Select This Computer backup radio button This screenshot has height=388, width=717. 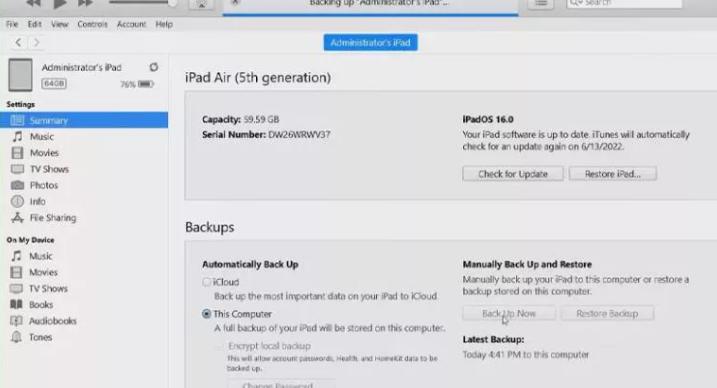click(x=207, y=314)
